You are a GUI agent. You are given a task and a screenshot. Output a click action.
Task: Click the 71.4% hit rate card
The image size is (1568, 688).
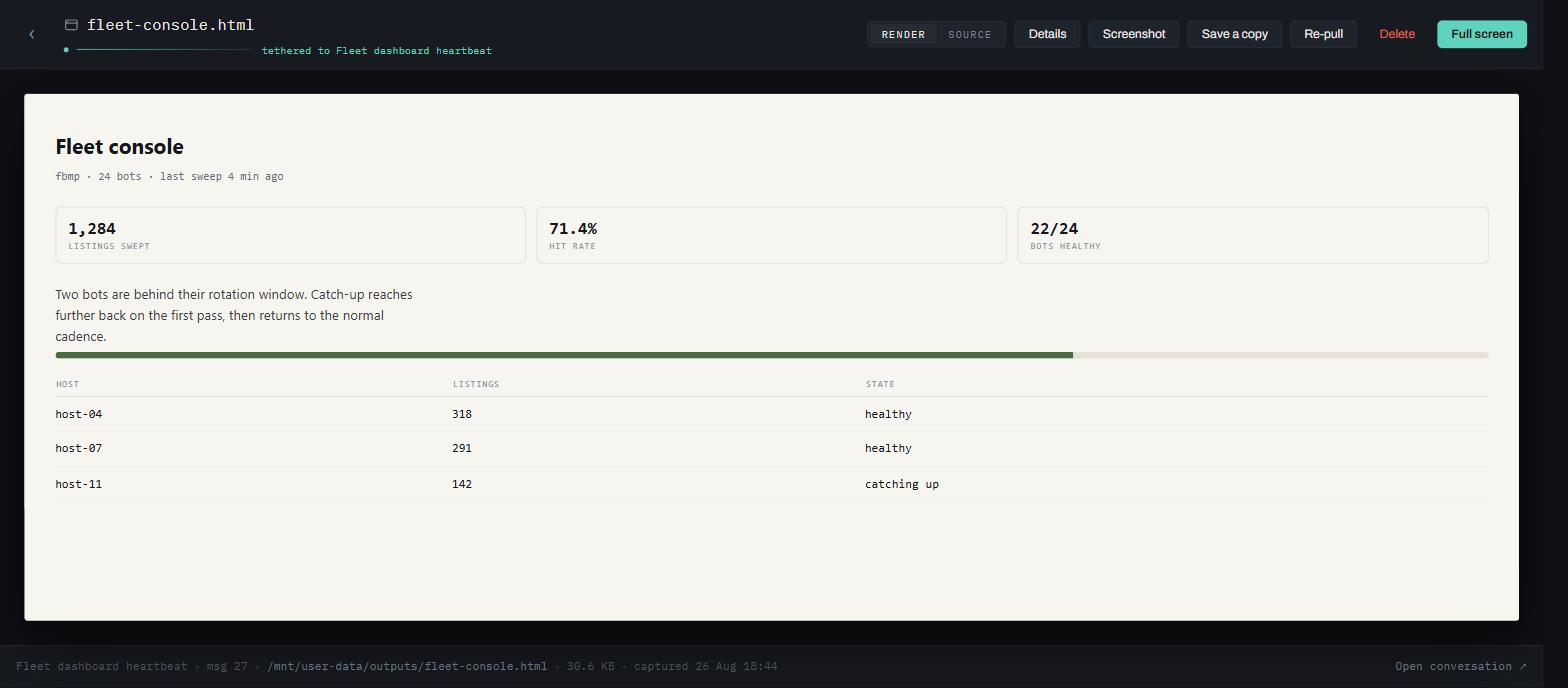[771, 235]
